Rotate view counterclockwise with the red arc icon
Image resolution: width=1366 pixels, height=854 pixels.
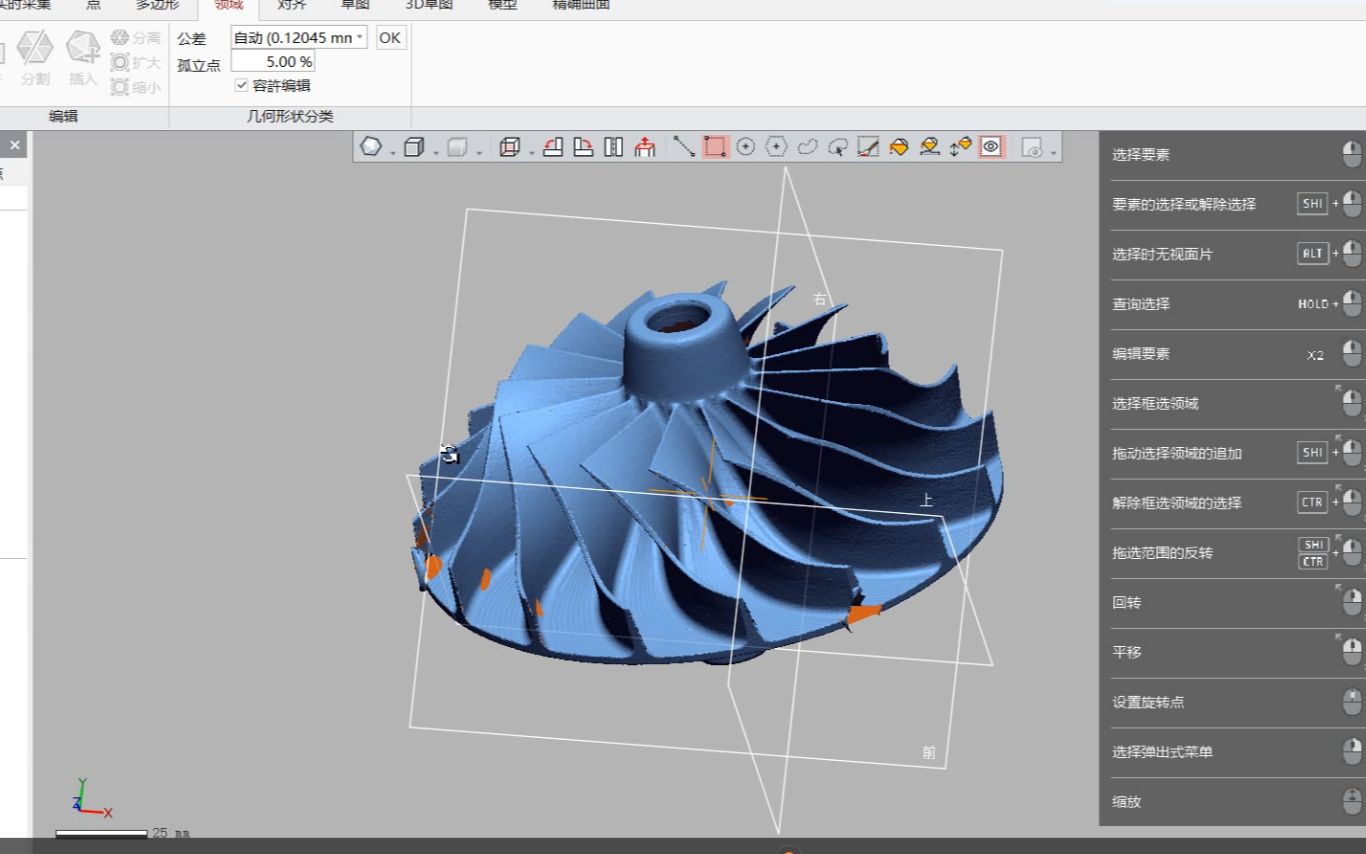point(553,147)
